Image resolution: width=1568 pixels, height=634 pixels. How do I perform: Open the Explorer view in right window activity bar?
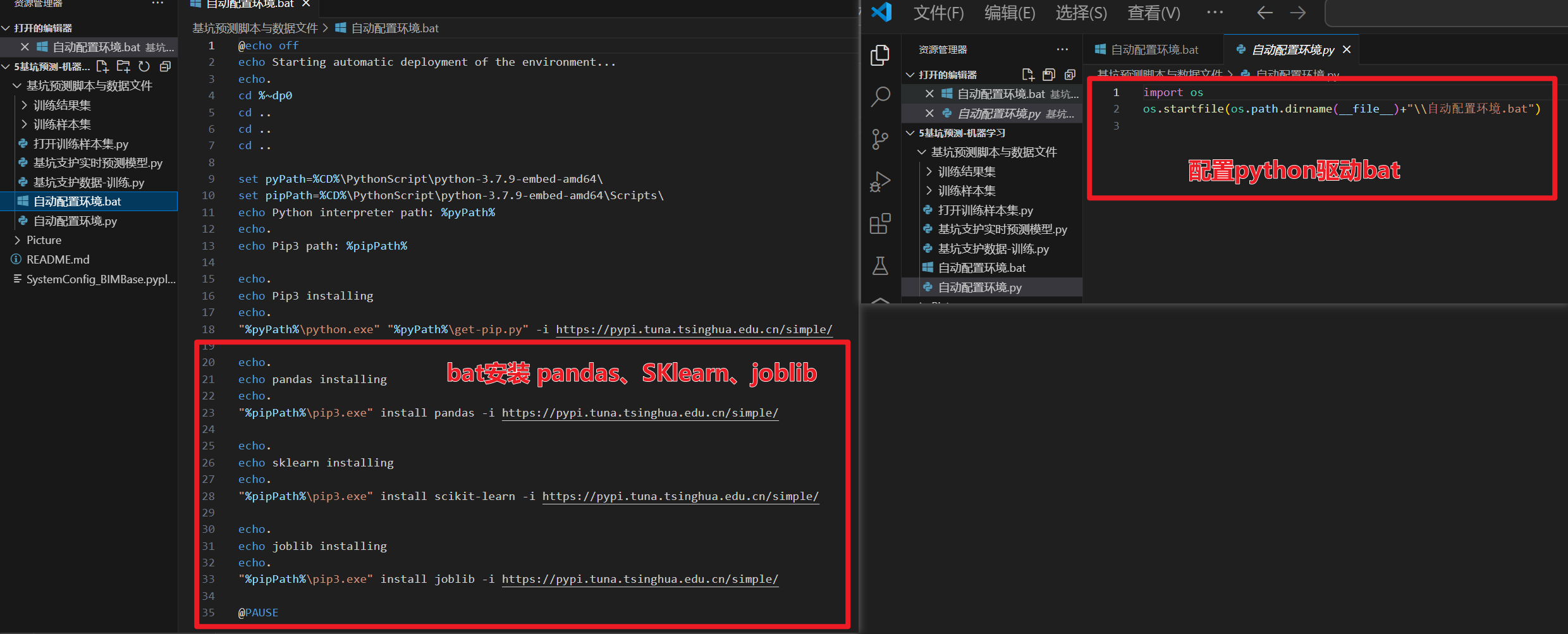pos(880,55)
